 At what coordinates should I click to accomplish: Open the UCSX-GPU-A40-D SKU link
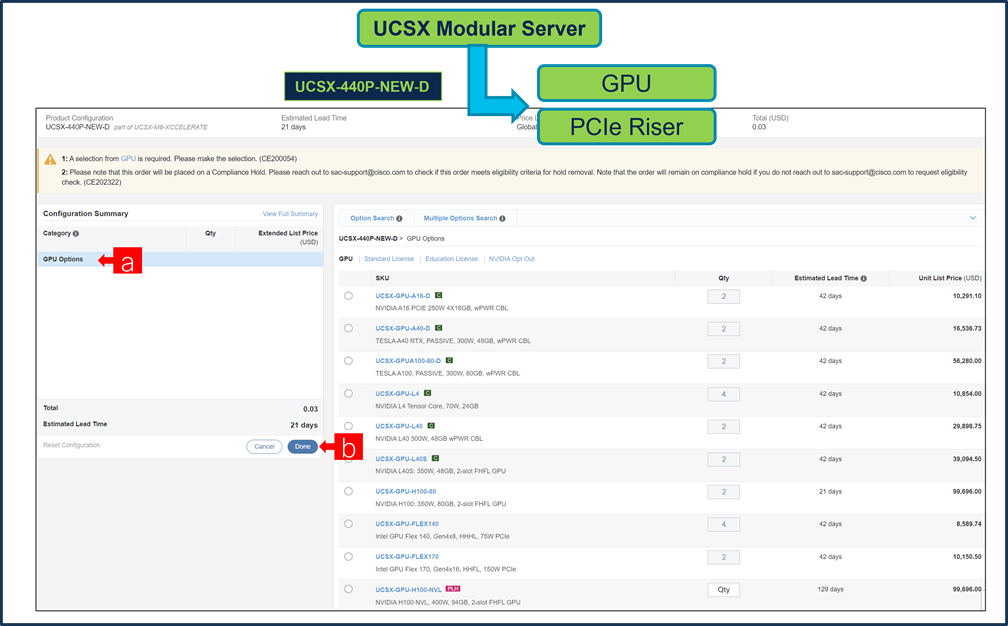coord(403,328)
